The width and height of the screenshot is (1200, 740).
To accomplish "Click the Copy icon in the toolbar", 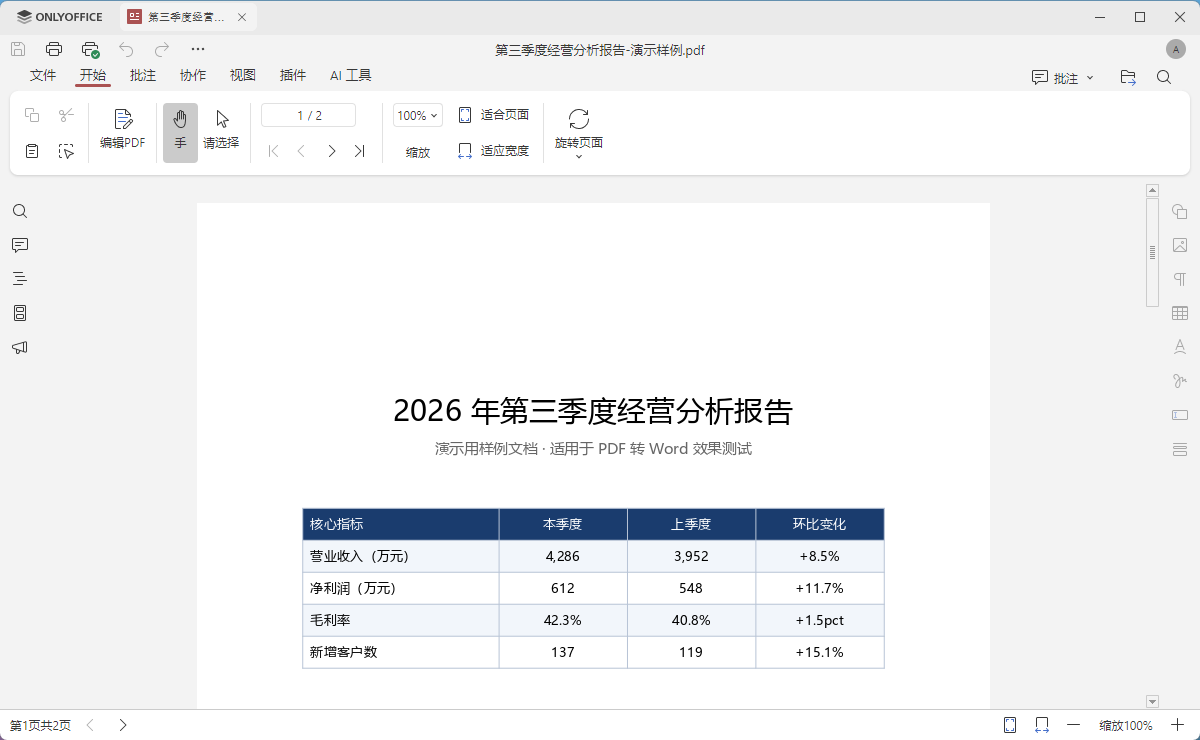I will [x=32, y=115].
